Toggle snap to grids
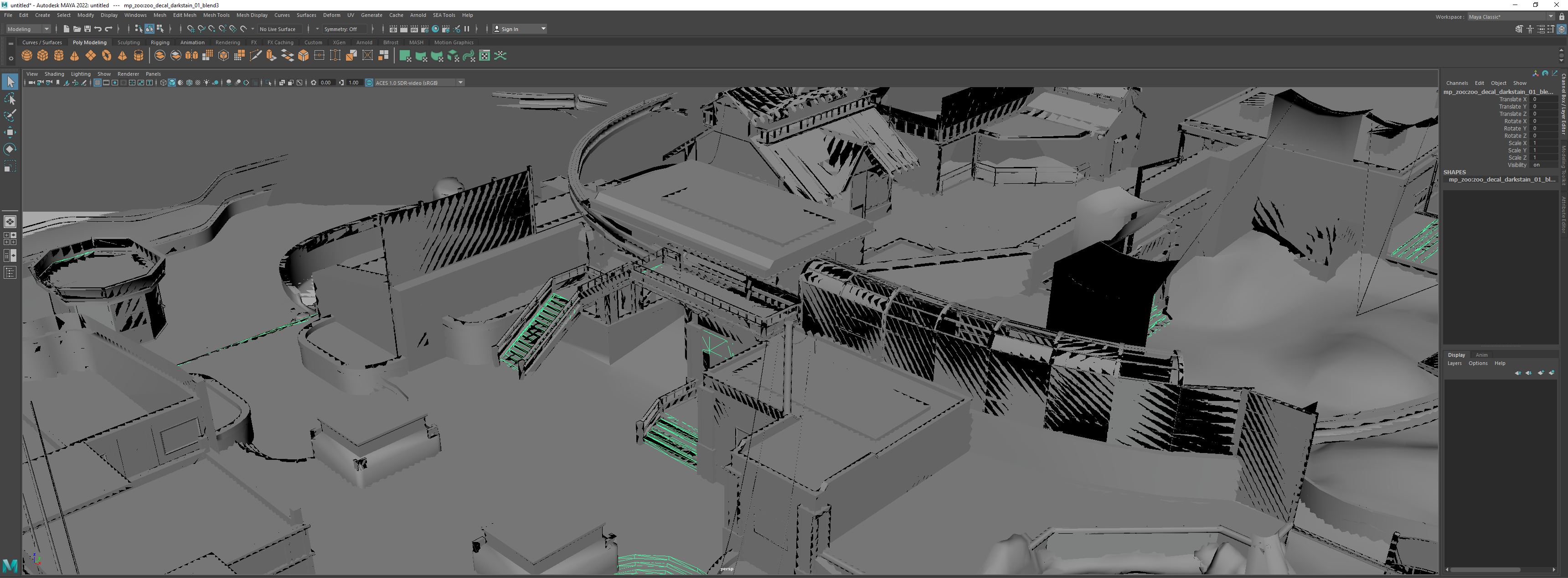 pos(191,29)
